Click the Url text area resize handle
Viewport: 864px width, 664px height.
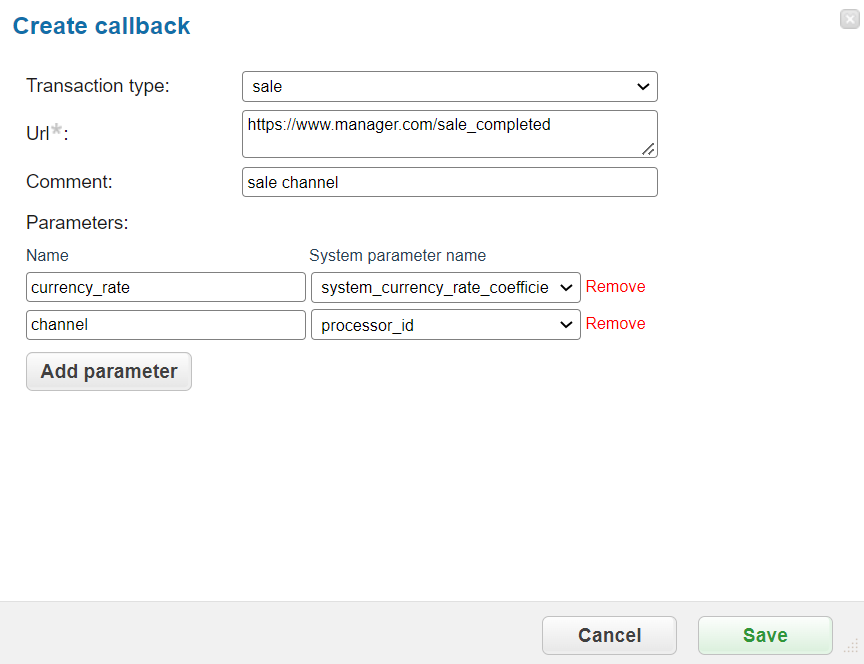[x=648, y=149]
